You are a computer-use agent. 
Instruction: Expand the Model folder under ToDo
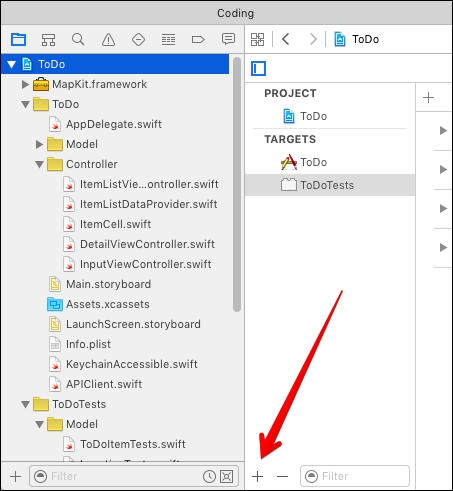pos(39,144)
